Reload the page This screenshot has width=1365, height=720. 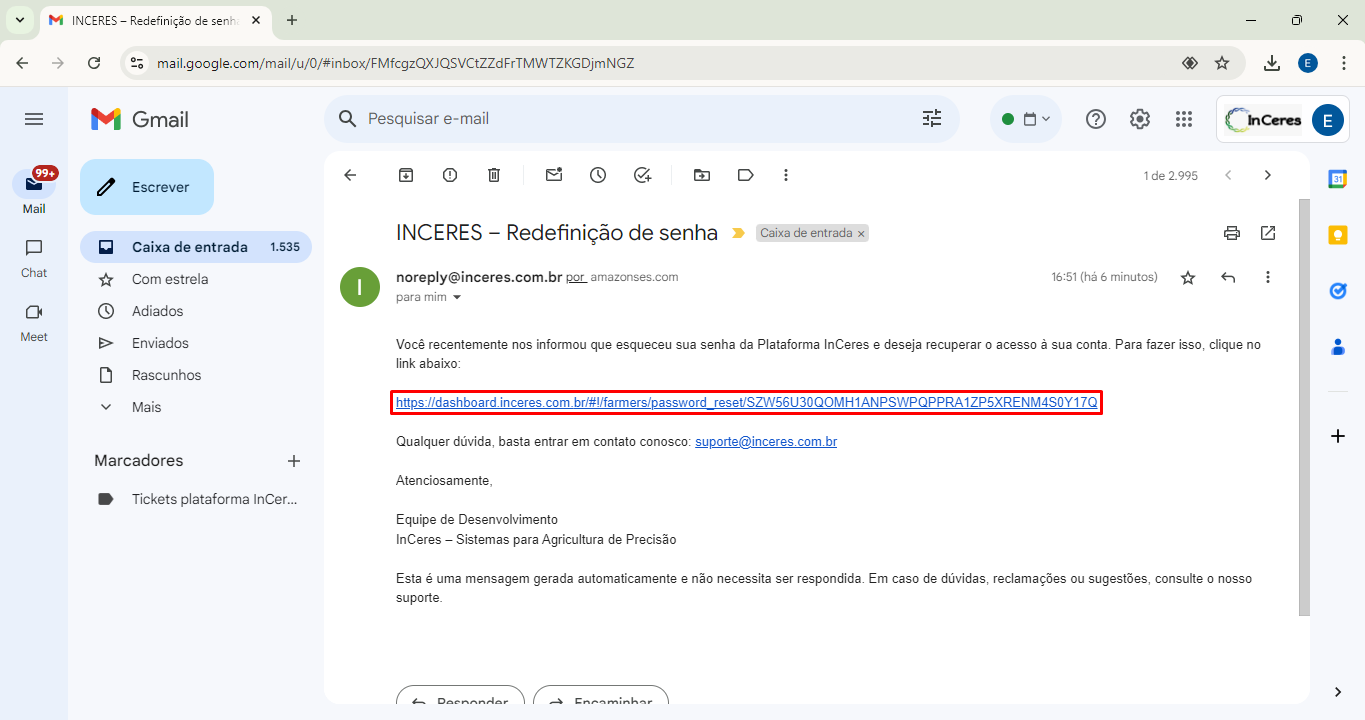pos(94,63)
